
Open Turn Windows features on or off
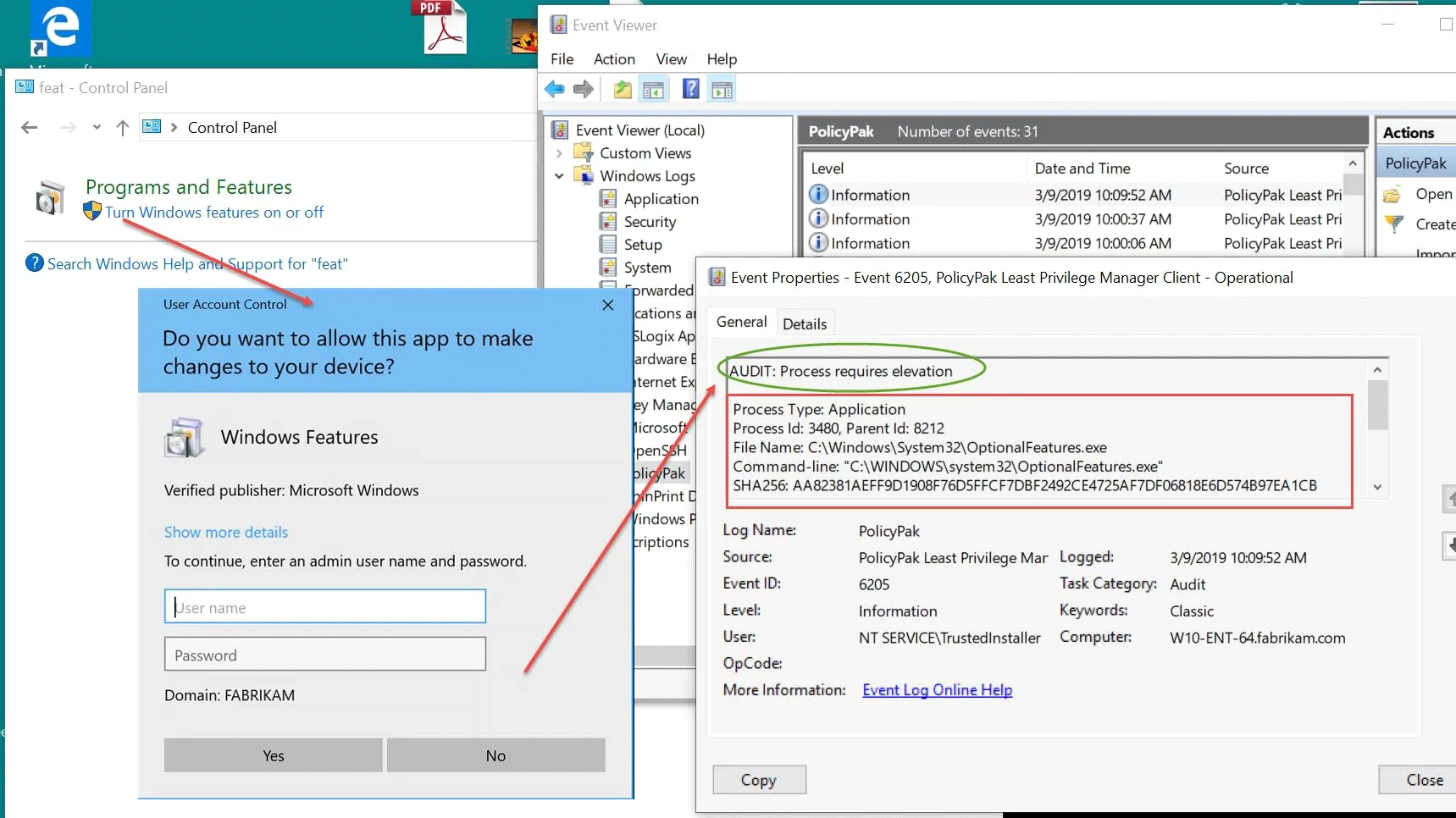[x=213, y=213]
